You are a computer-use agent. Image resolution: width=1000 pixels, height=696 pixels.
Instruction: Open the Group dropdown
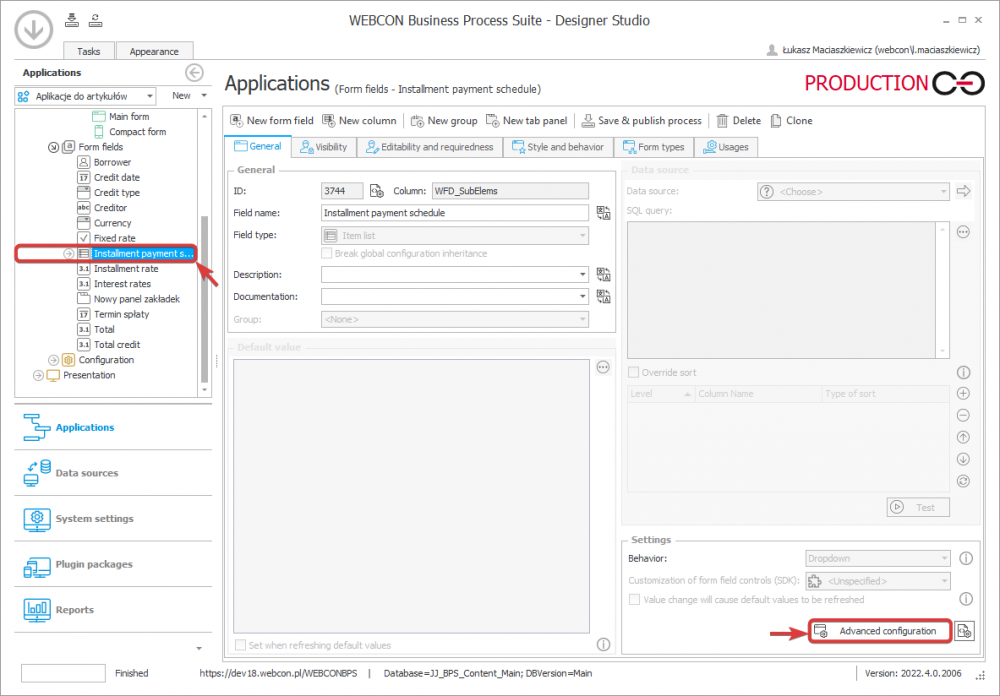pos(455,319)
